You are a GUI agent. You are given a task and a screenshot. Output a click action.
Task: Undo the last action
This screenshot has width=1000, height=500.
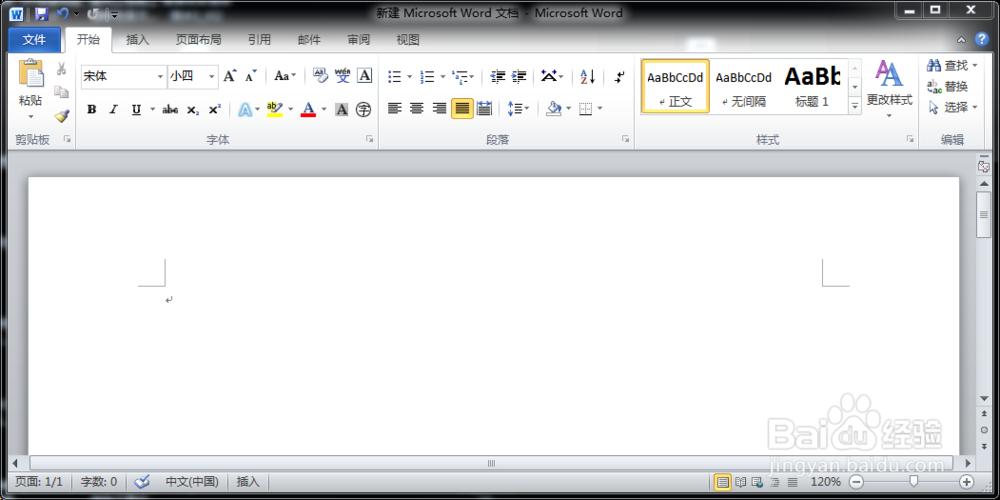(62, 13)
